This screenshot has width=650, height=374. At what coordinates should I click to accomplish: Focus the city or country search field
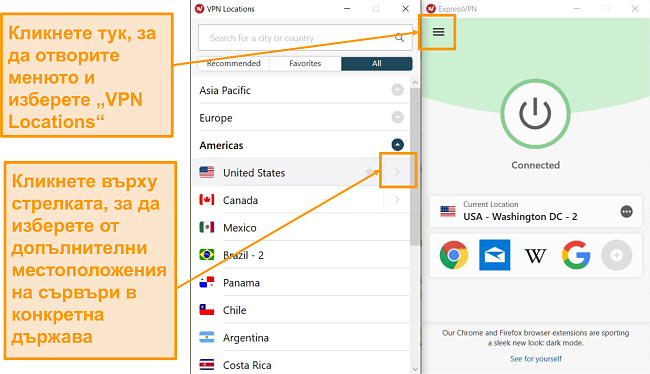coord(305,38)
